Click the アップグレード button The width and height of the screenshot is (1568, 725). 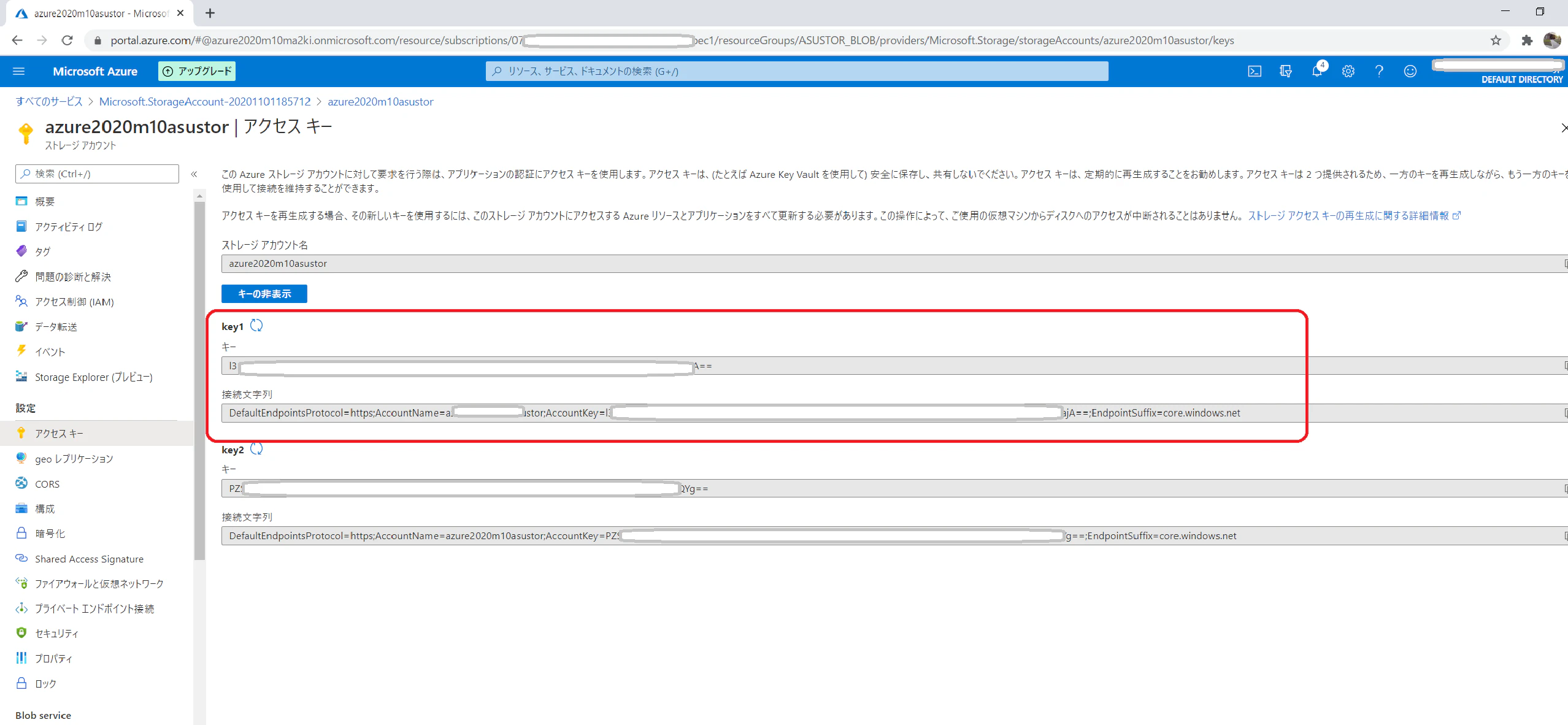[197, 71]
